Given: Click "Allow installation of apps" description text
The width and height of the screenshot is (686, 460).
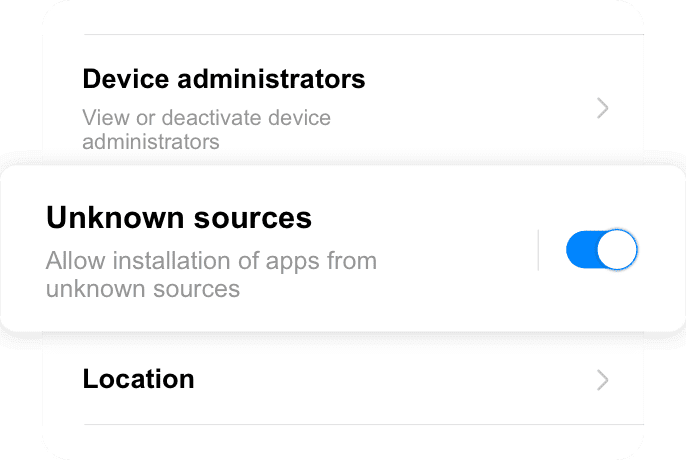Looking at the screenshot, I should pos(211,262).
